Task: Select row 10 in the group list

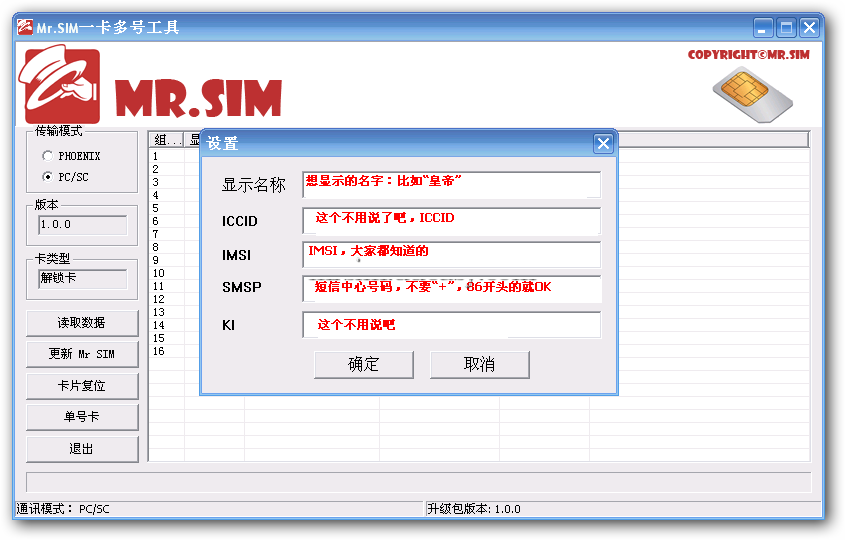Action: click(158, 273)
